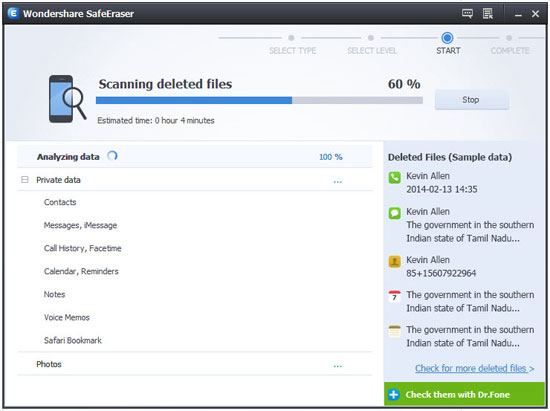Click the SafeEraser logo in title bar
The image size is (550, 411).
pyautogui.click(x=13, y=14)
